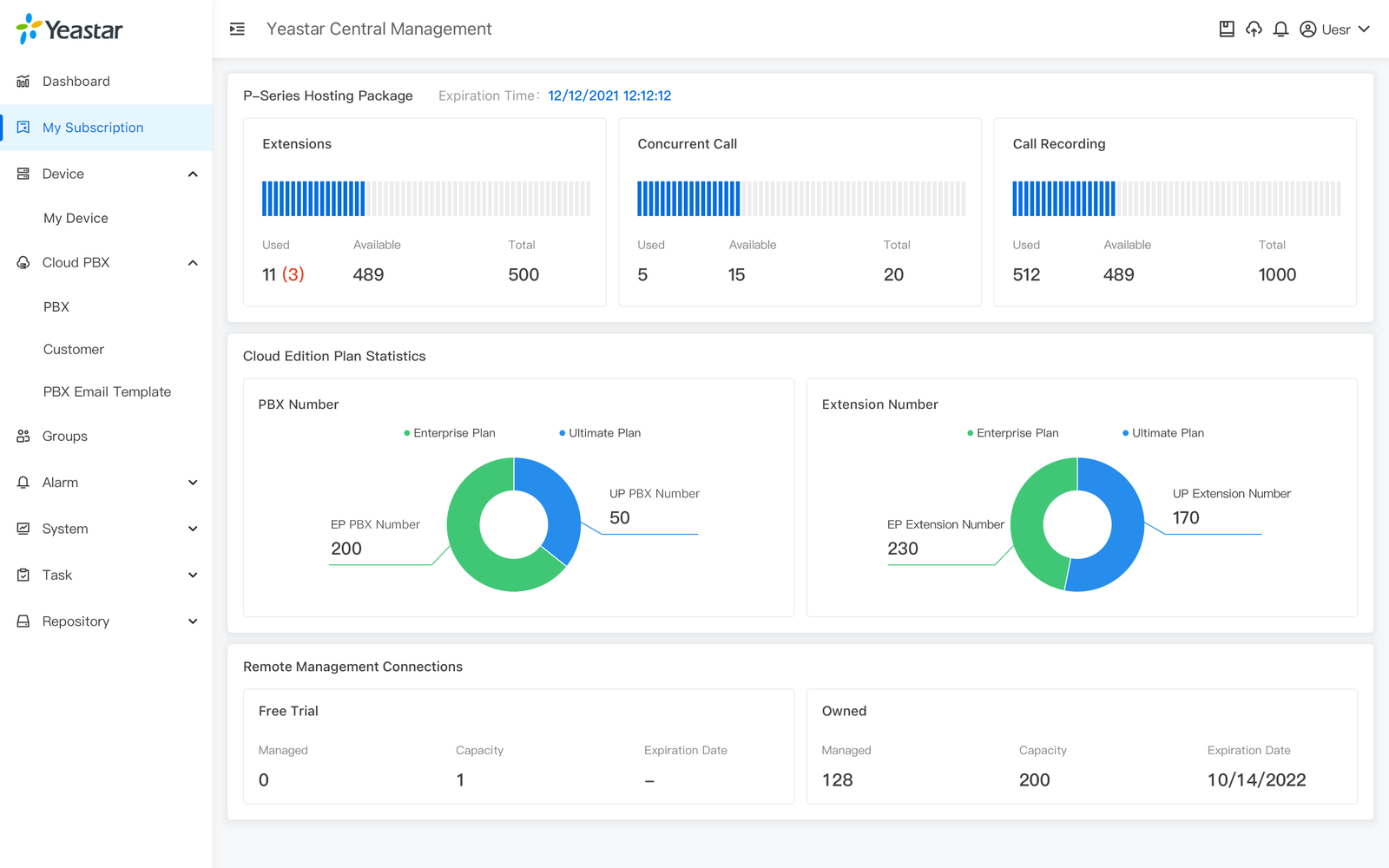Click Call Recording used value 512
The height and width of the screenshot is (868, 1389).
(1026, 275)
